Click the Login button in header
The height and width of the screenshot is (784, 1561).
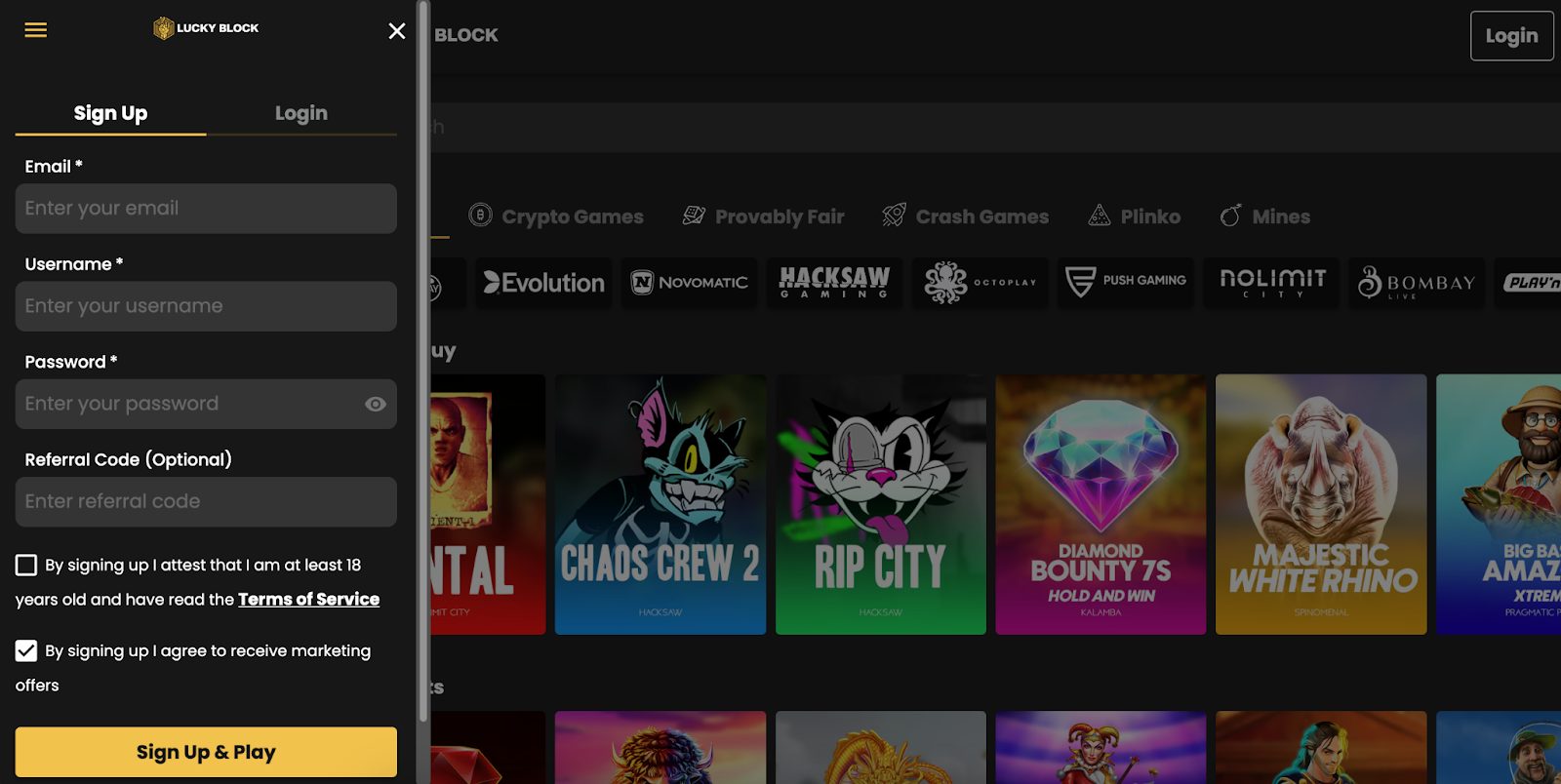[1511, 36]
